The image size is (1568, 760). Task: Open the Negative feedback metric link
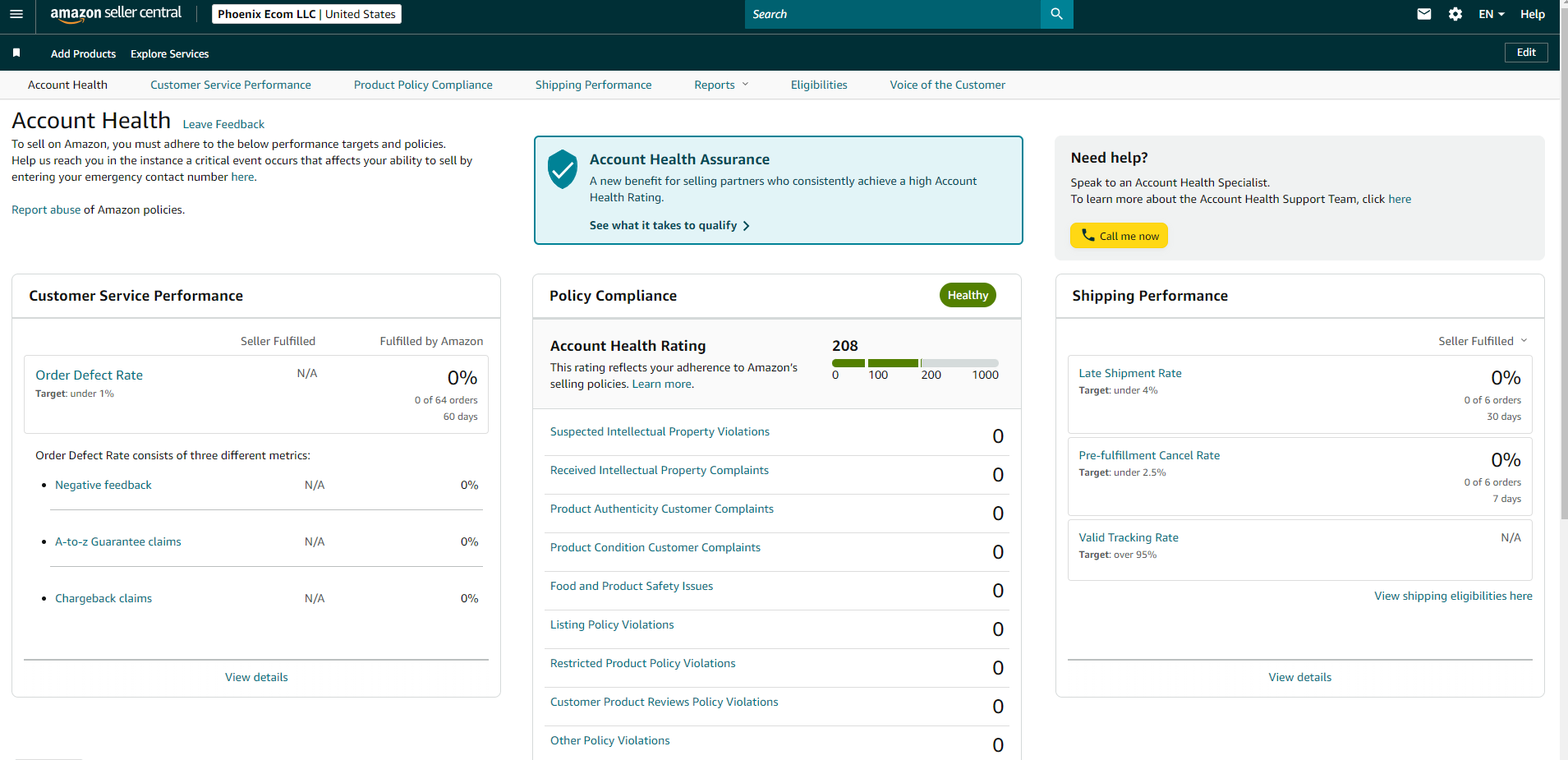click(103, 485)
